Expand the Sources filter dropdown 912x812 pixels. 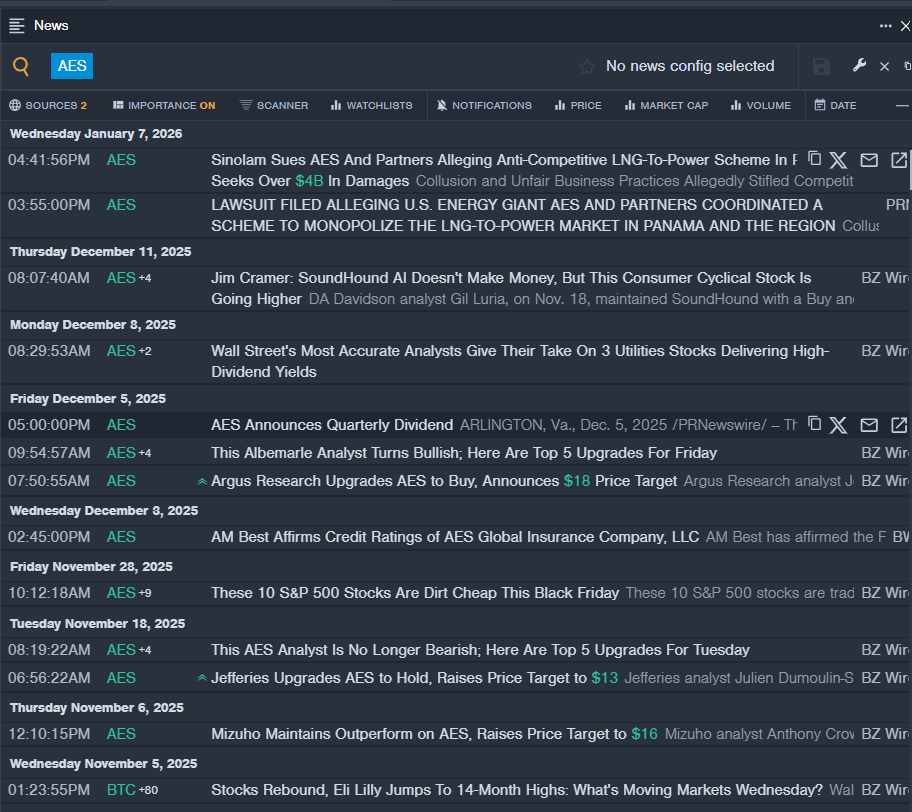[48, 105]
